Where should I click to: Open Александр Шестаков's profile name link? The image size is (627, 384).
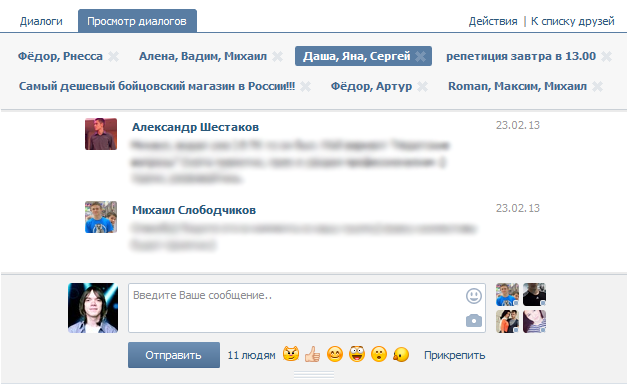(x=195, y=127)
